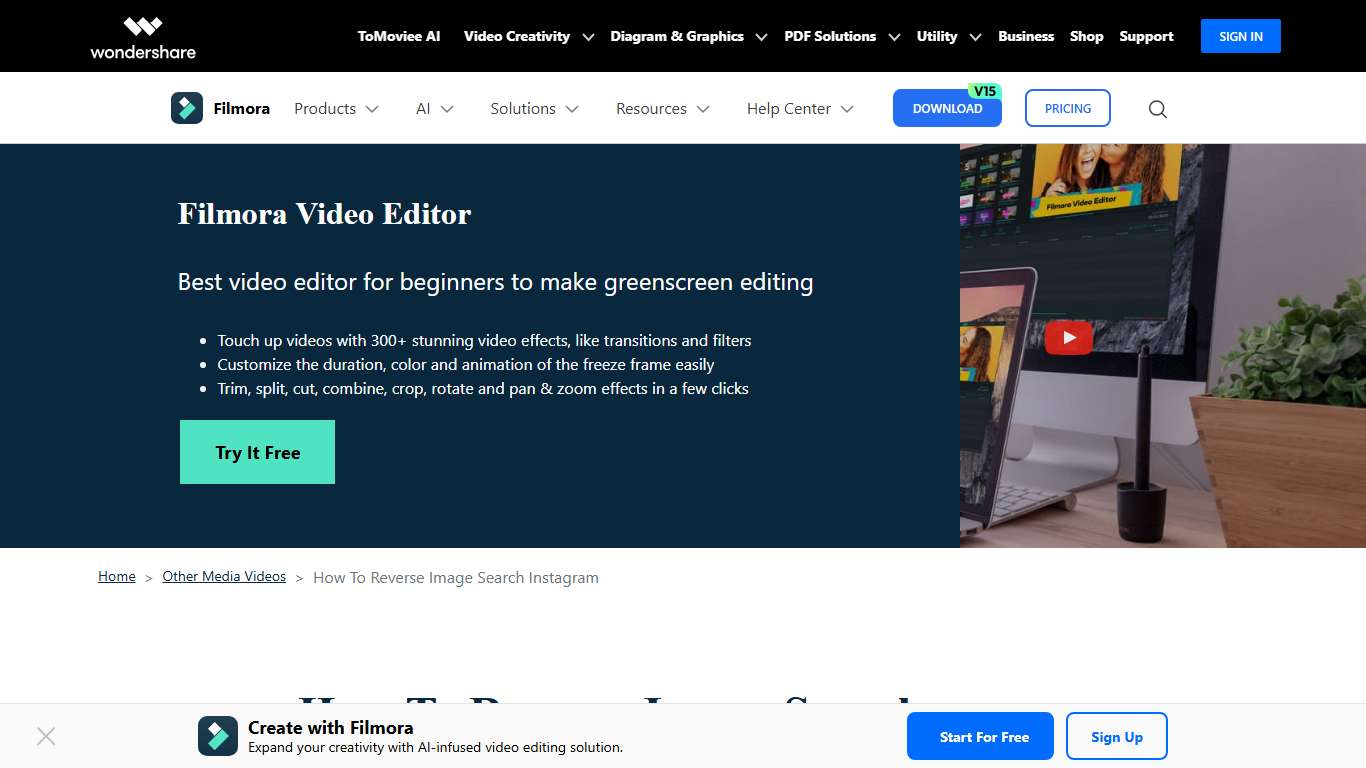The width and height of the screenshot is (1366, 768).
Task: Open the Help Center dropdown
Action: coord(789,108)
